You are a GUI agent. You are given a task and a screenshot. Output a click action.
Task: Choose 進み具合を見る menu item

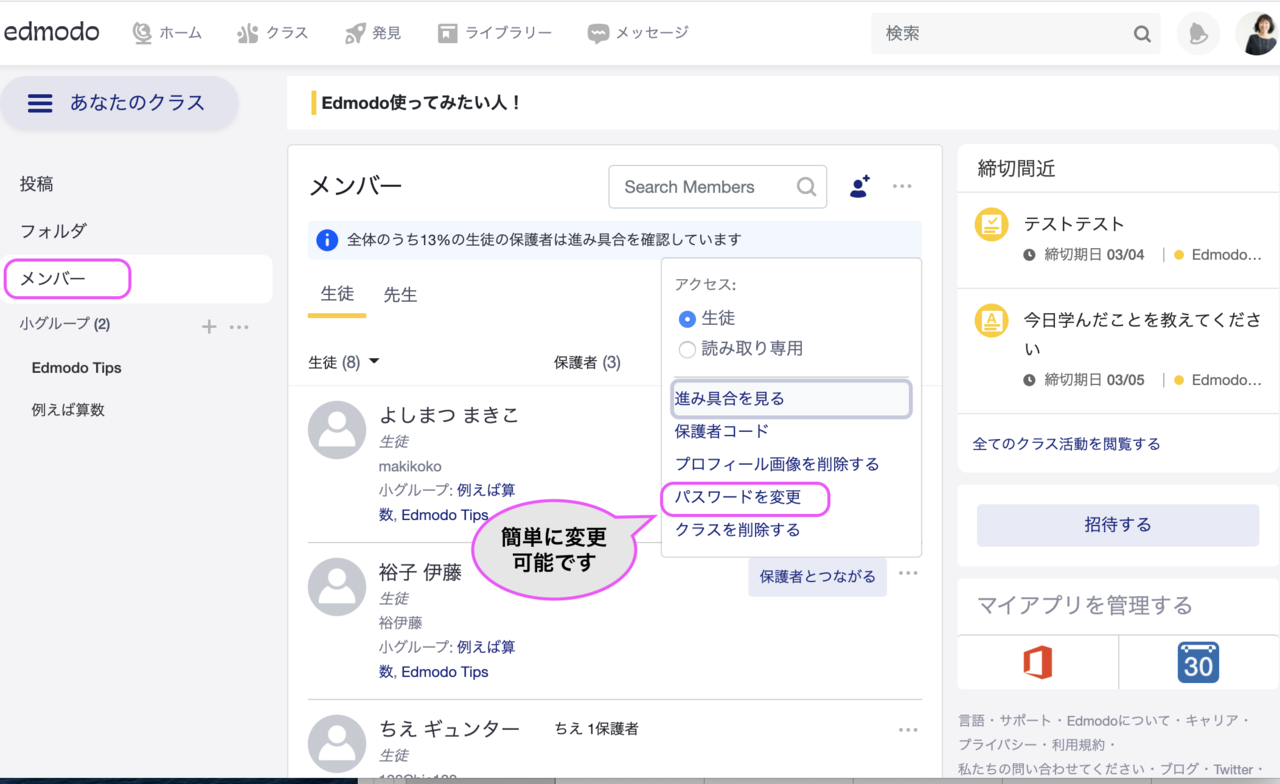click(x=791, y=398)
